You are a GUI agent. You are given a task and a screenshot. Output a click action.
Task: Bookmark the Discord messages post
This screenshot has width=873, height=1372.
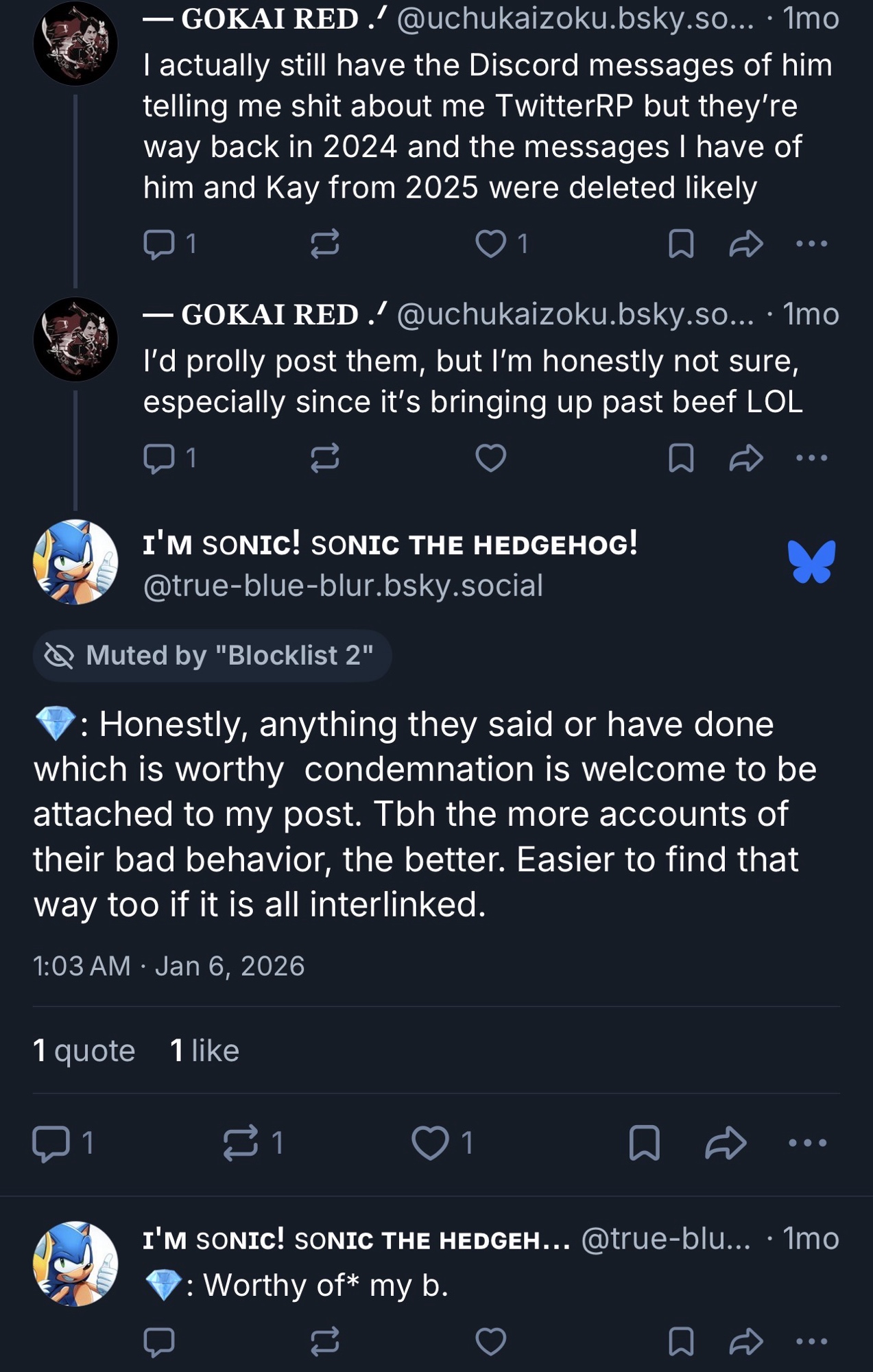(680, 244)
